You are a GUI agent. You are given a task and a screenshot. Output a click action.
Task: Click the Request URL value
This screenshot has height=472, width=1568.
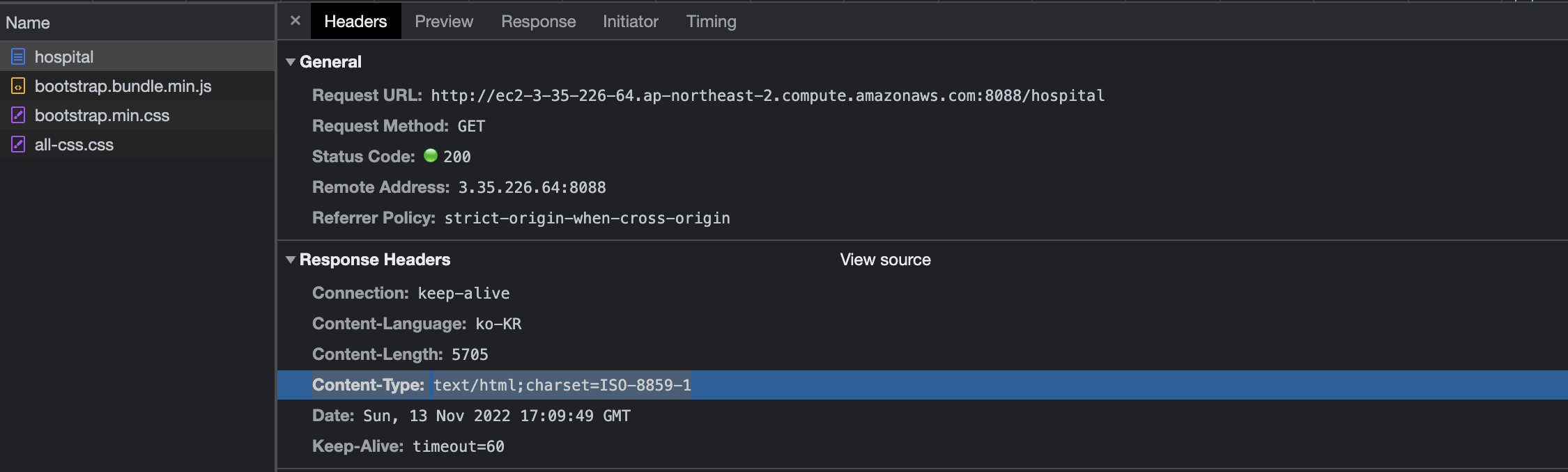coord(768,95)
